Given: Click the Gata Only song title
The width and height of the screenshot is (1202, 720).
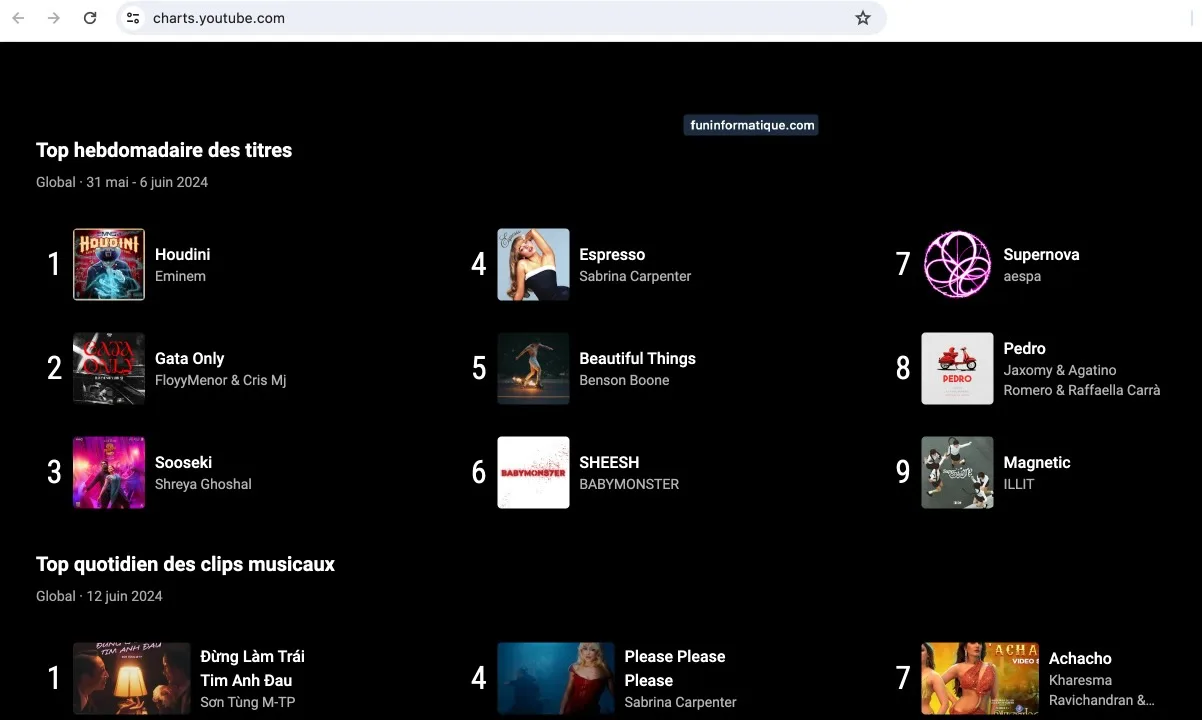Looking at the screenshot, I should [189, 358].
